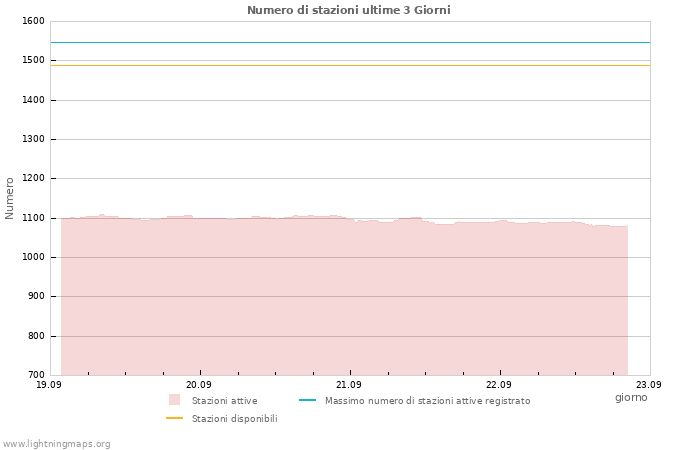This screenshot has width=700, height=450.
Task: Click the blue Massimo numero legend line
Action: (x=307, y=400)
